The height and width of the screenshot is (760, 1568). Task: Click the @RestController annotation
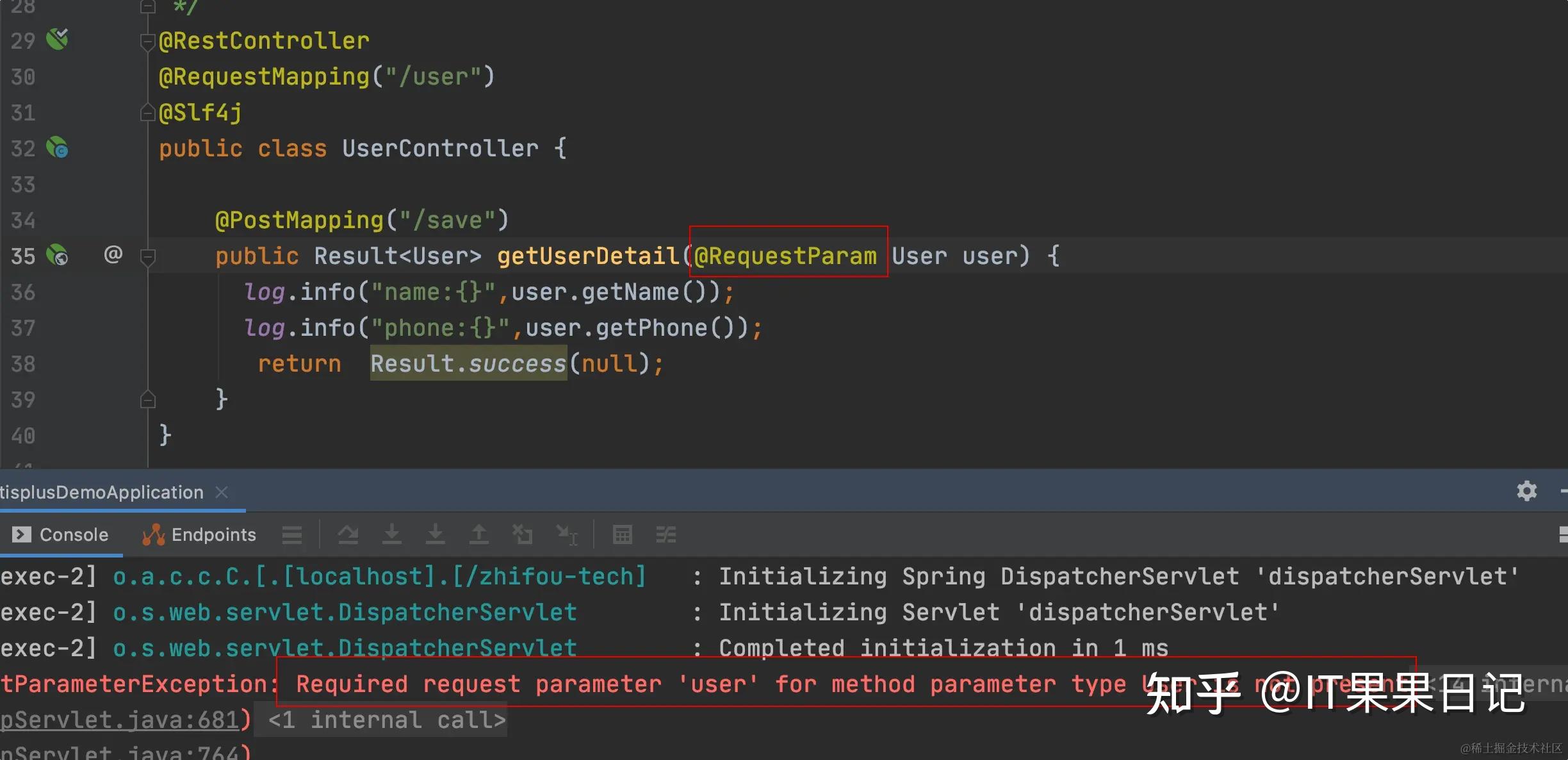[264, 40]
